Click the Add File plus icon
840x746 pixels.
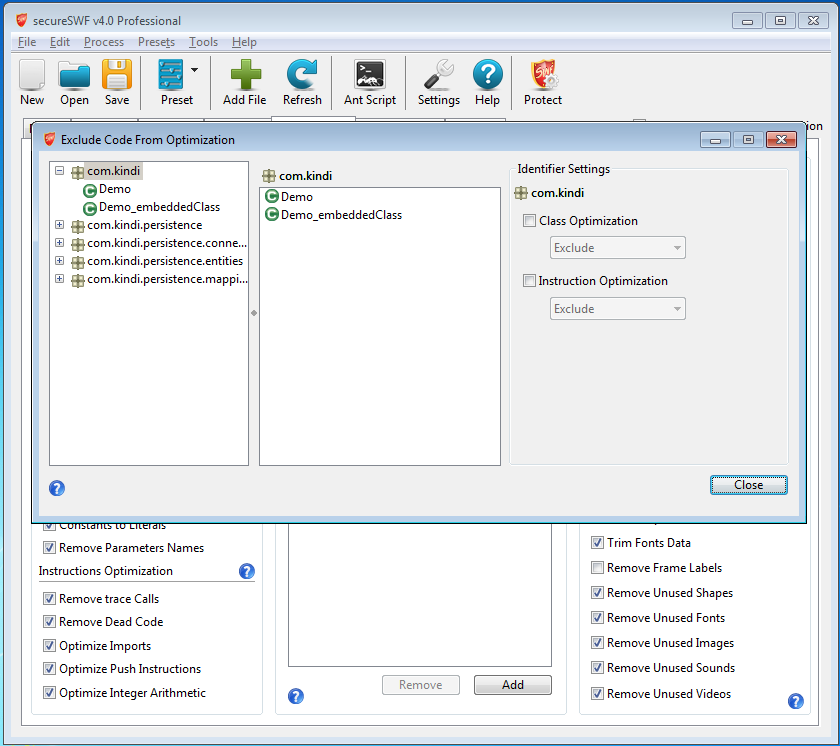coord(245,76)
